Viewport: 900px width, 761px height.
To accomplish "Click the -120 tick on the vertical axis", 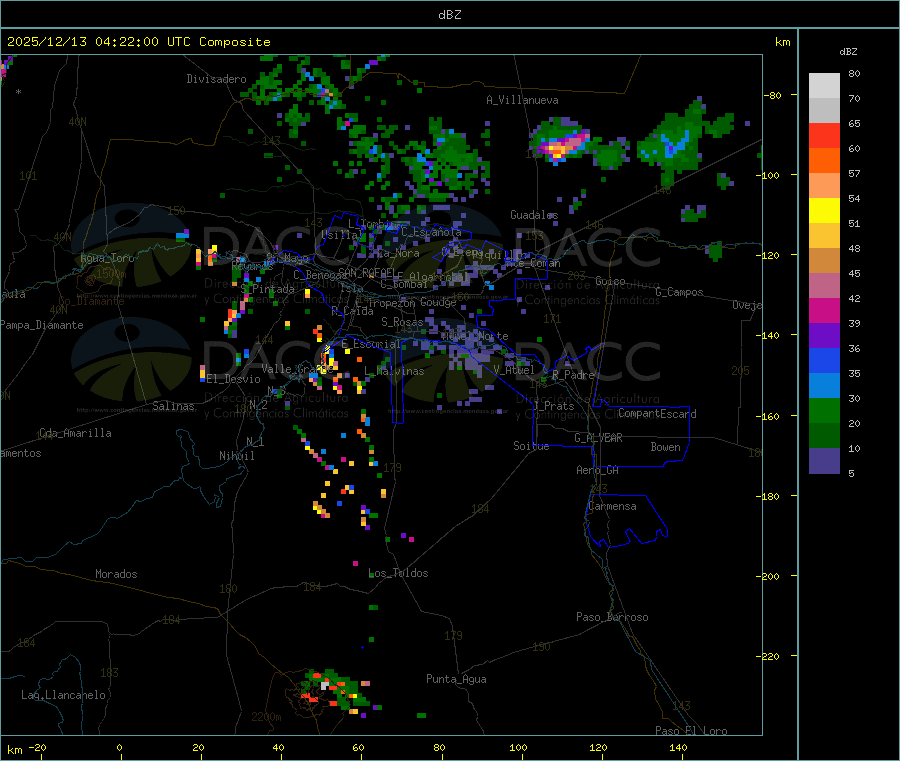I will 770,255.
